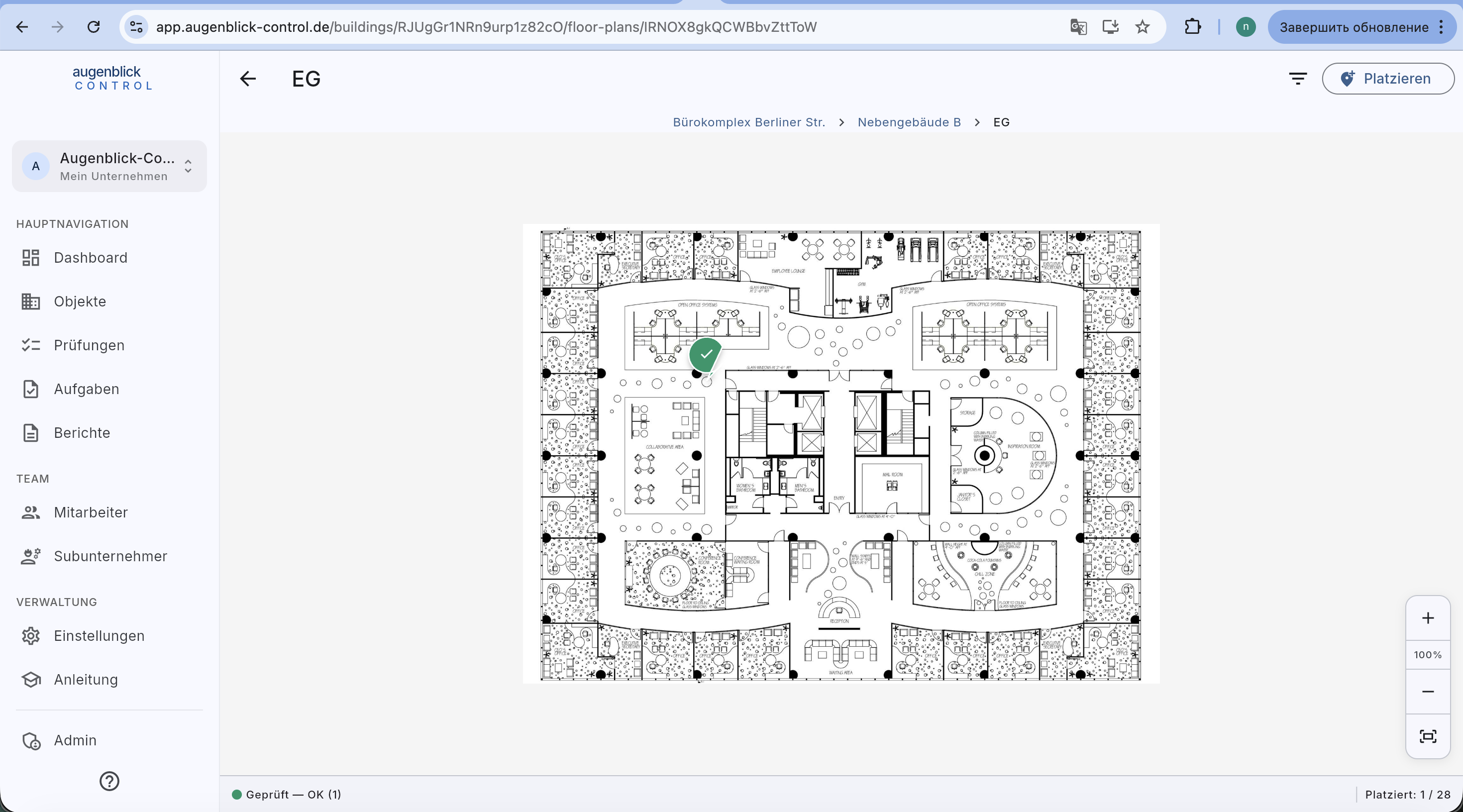The image size is (1463, 812).
Task: Zoom out with the minus button
Action: [1427, 692]
